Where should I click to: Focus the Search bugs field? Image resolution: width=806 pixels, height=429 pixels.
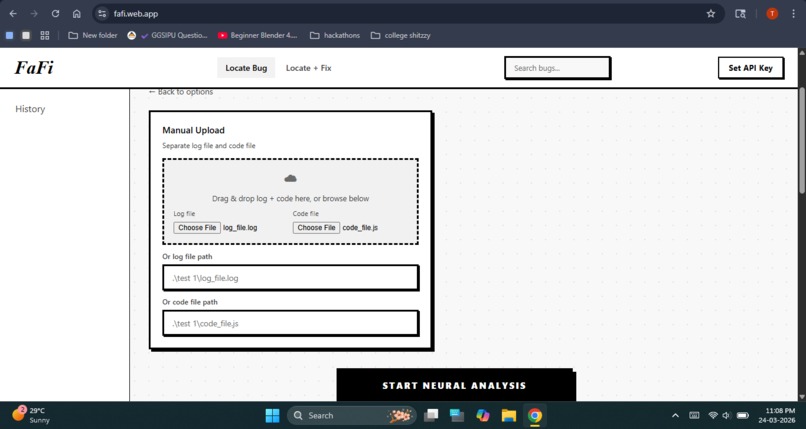tap(557, 68)
